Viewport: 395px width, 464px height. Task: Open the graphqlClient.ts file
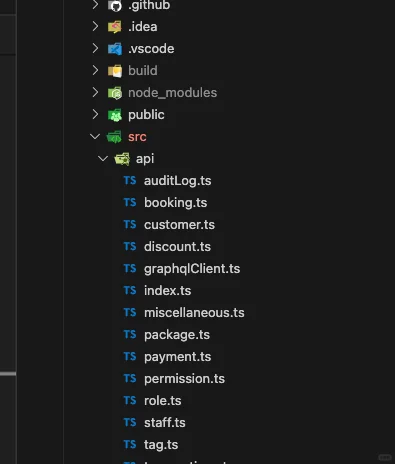(192, 269)
